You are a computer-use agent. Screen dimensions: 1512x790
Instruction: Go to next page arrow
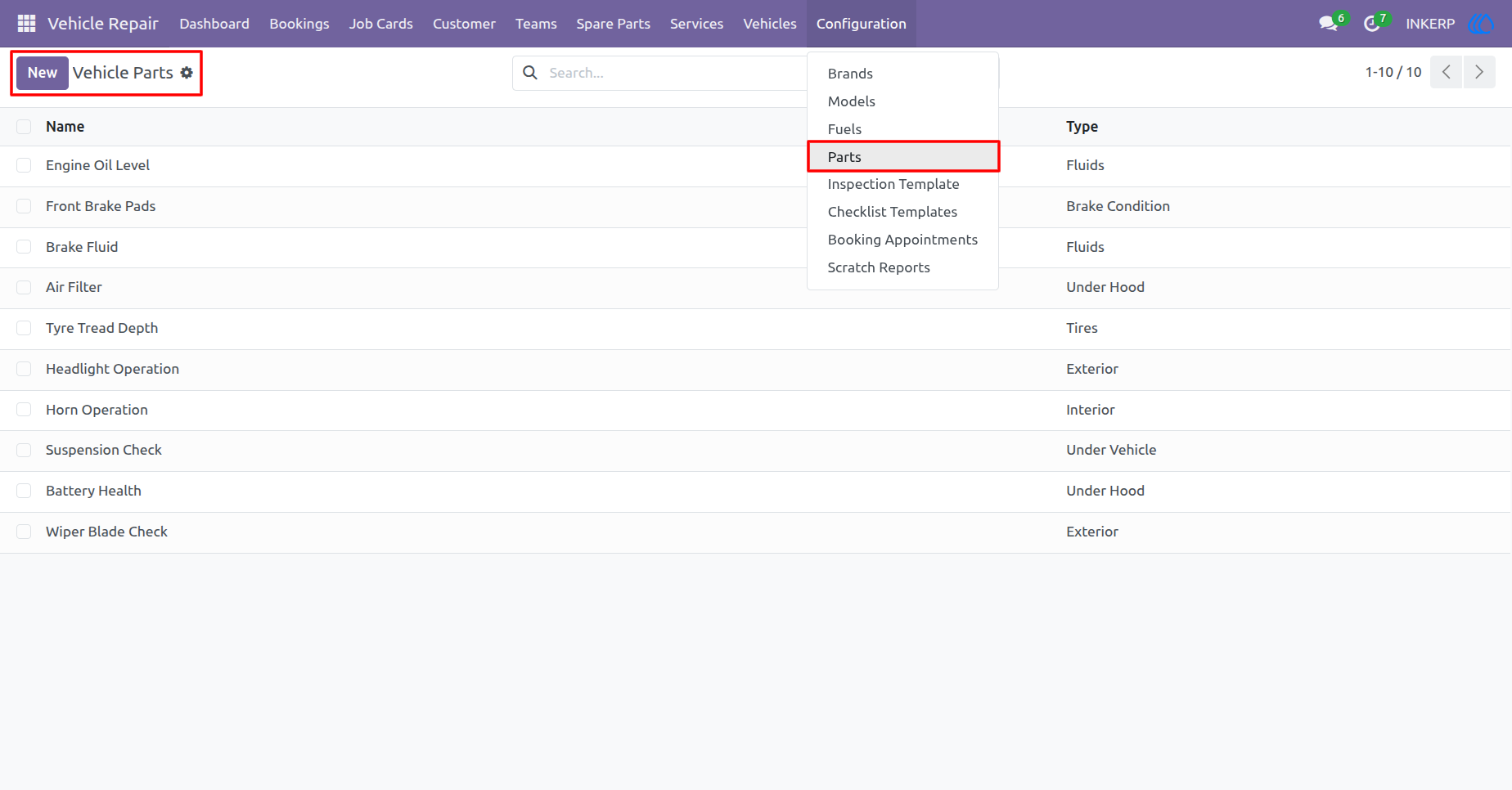tap(1479, 72)
